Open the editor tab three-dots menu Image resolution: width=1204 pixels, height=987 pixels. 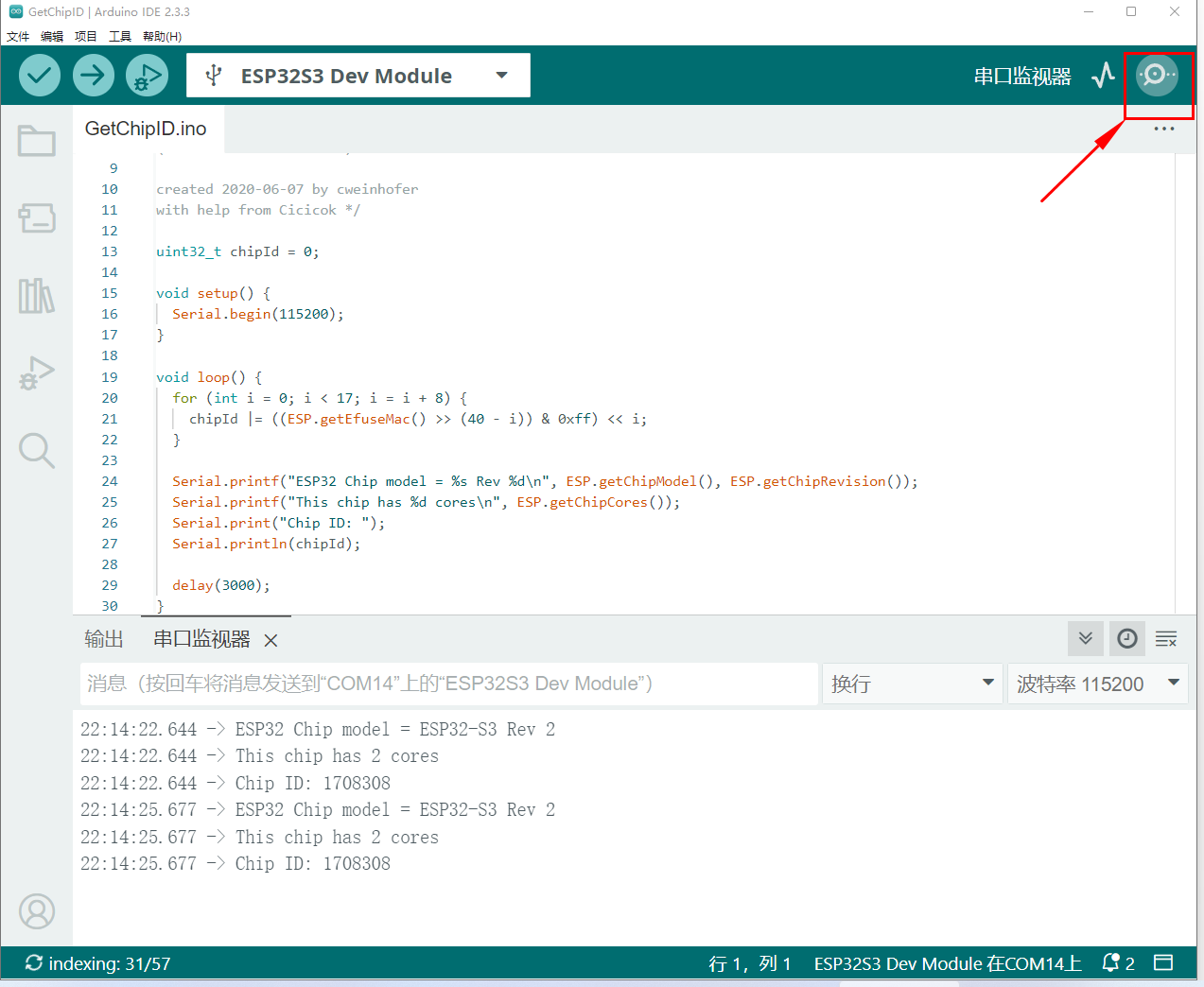pyautogui.click(x=1163, y=129)
